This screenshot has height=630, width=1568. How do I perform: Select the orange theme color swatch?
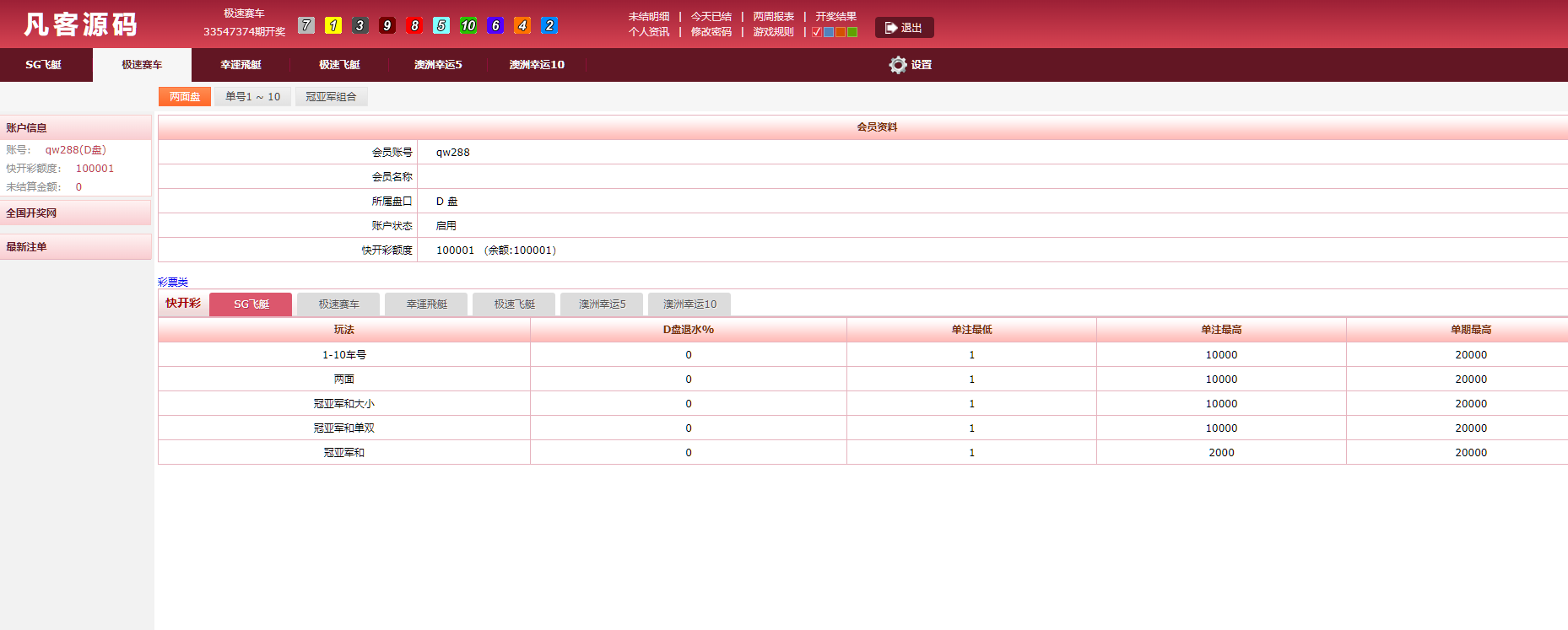(x=841, y=32)
